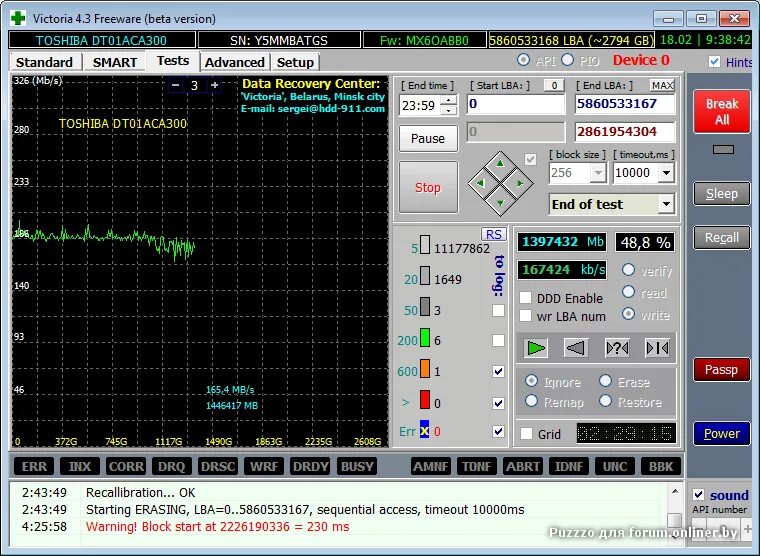
Task: Click the orange 600 ms block indicator
Action: pos(425,368)
